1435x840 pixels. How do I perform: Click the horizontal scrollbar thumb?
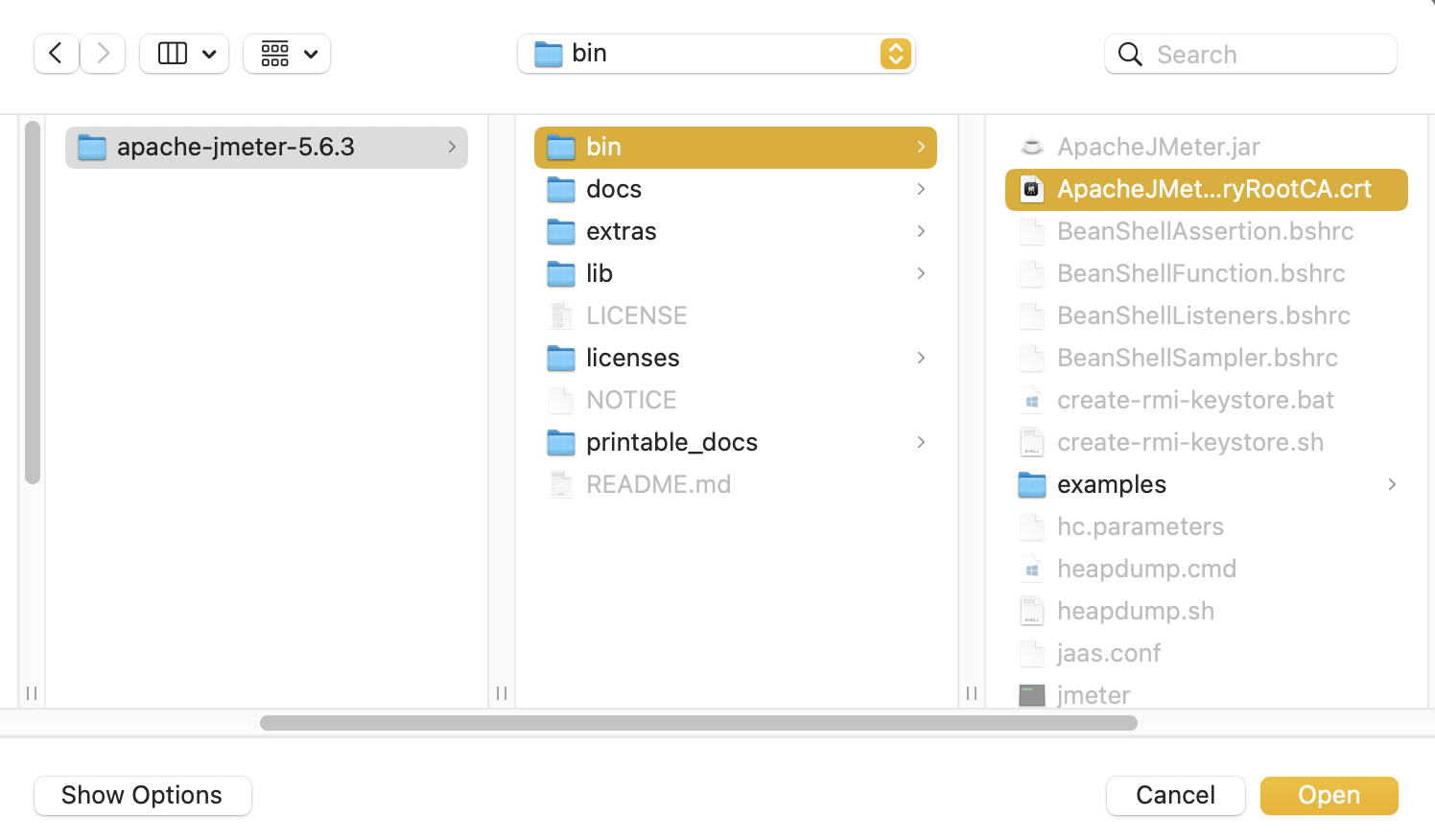698,723
